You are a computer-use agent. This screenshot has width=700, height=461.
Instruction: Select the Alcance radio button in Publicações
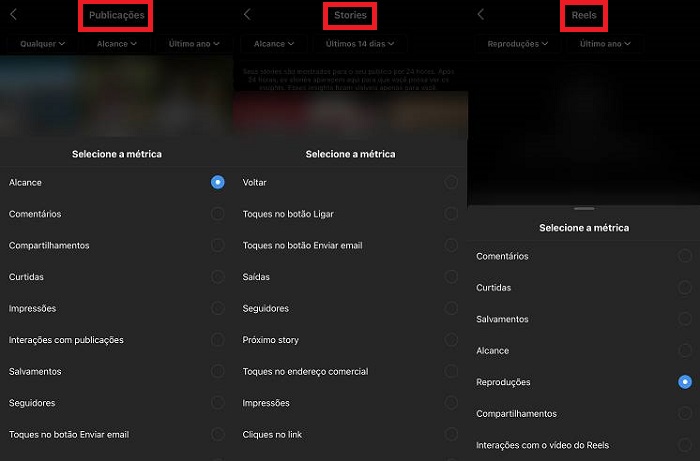coord(217,182)
